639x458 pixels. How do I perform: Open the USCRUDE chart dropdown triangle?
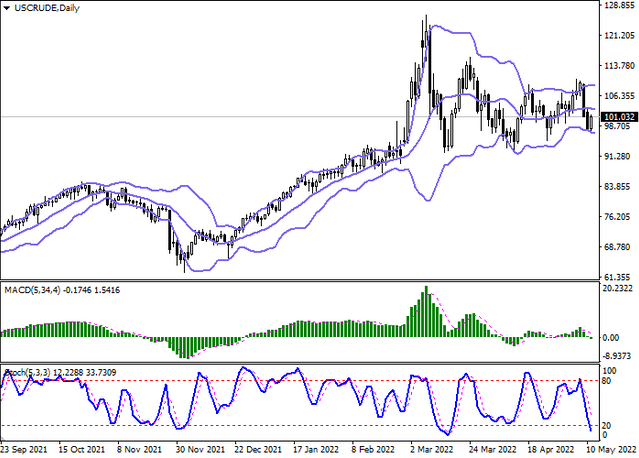coord(7,8)
